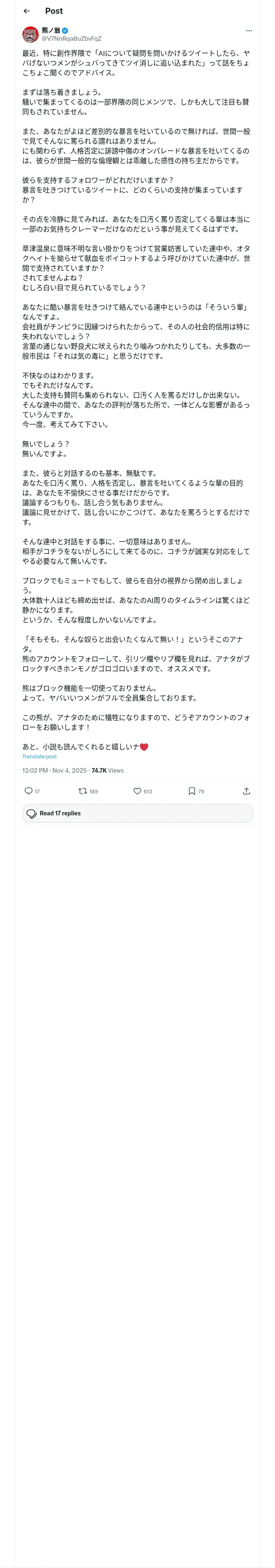Image resolution: width=275 pixels, height=1568 pixels.
Task: Reply using the speech bubble icon
Action: click(28, 791)
